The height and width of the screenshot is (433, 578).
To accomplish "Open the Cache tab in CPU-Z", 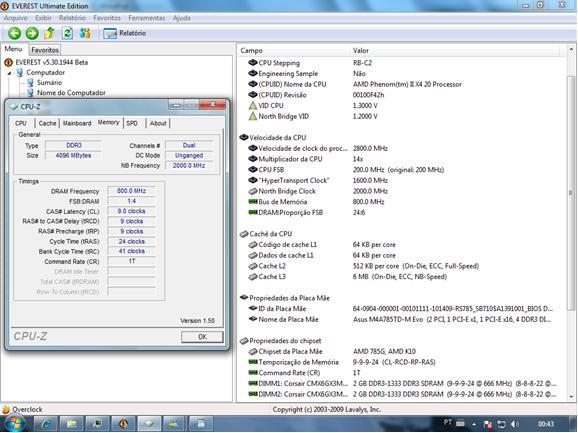I will point(48,123).
